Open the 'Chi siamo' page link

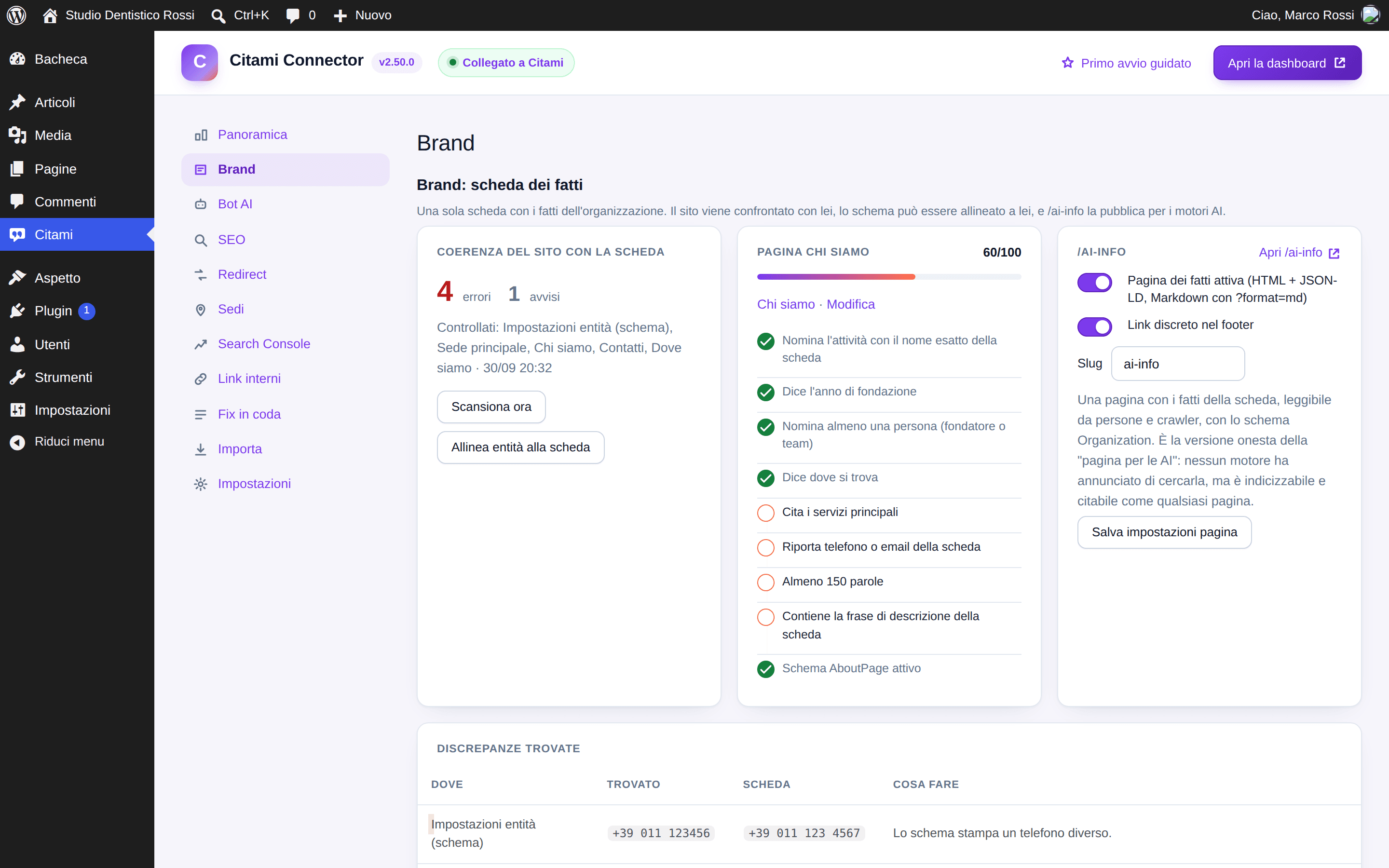tap(785, 304)
